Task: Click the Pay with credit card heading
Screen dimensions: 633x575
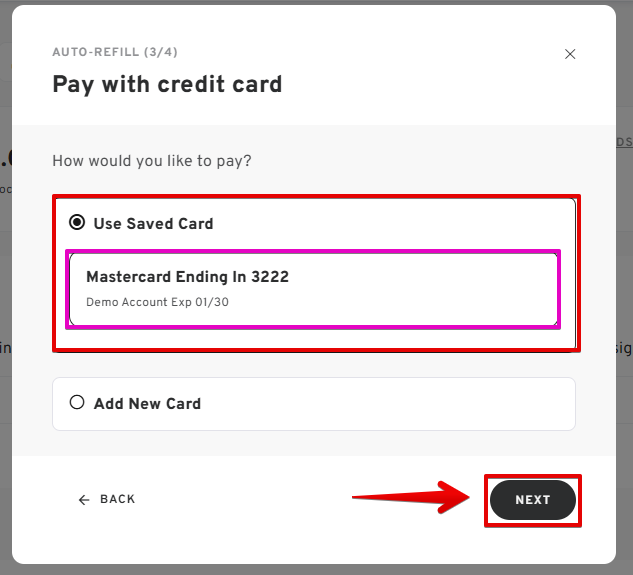Action: 167,84
